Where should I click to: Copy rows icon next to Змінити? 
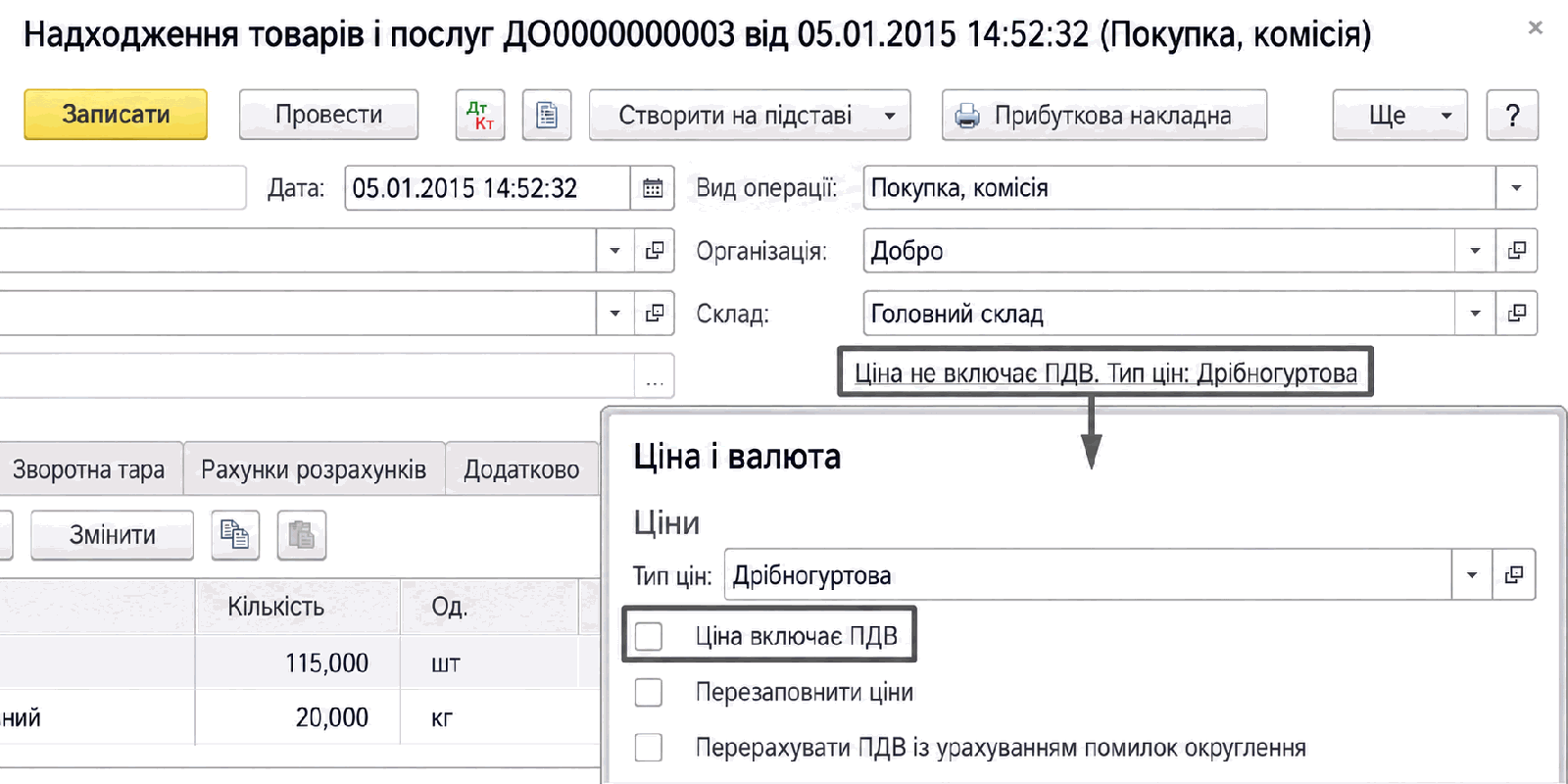235,535
